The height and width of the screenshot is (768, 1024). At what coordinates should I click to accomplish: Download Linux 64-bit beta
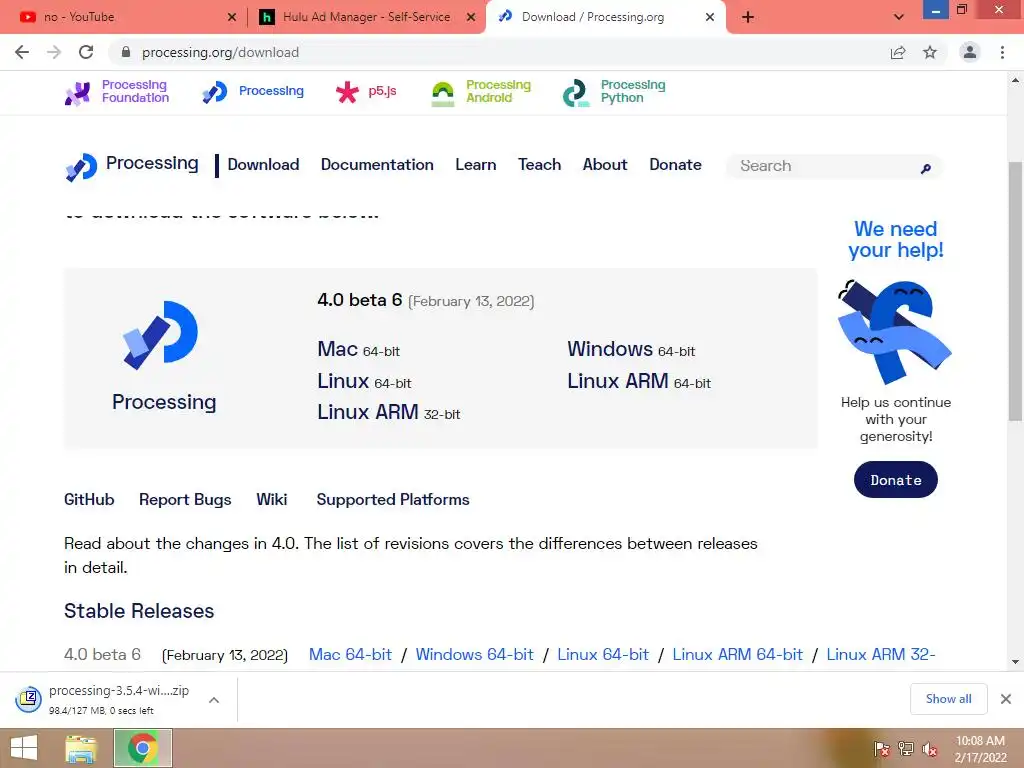364,381
